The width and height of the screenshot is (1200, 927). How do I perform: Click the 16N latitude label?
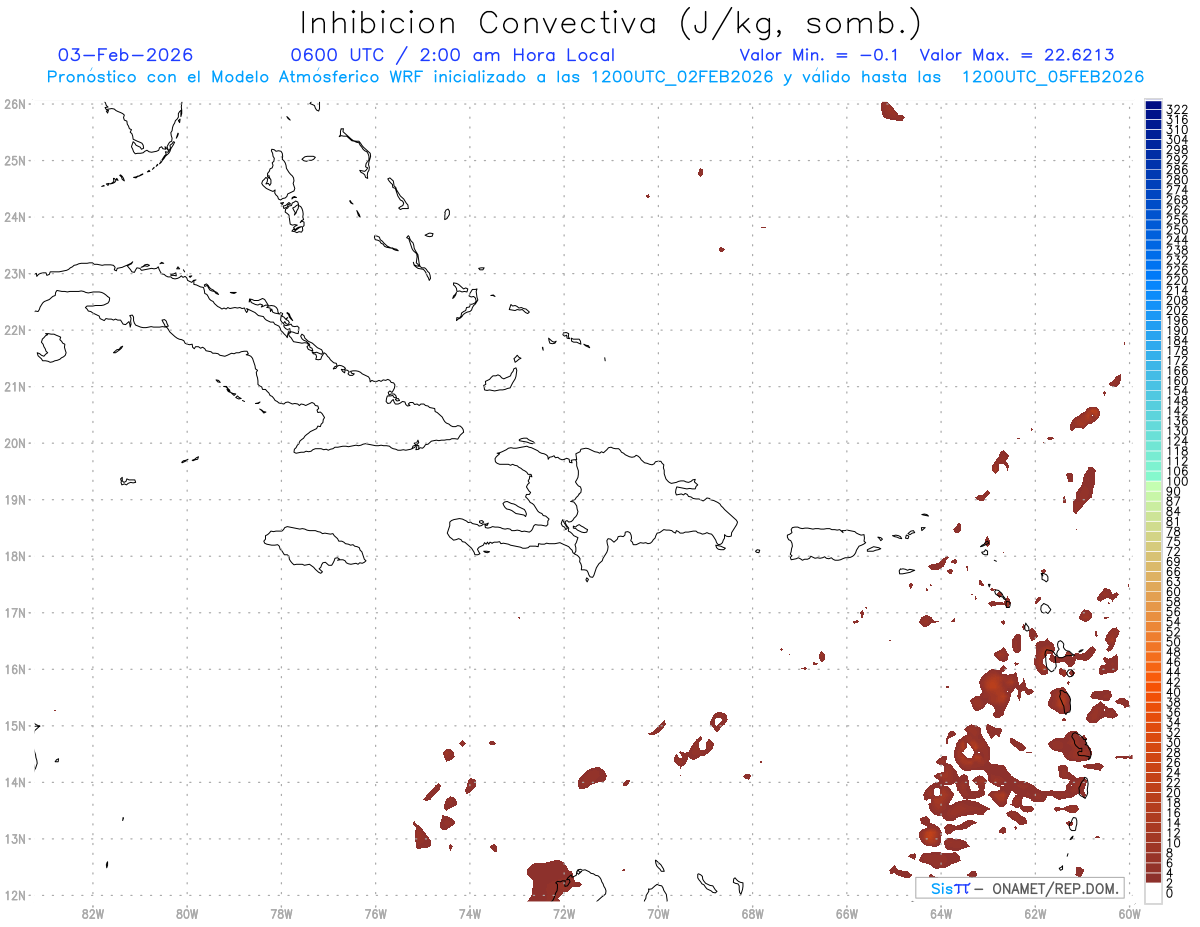pyautogui.click(x=15, y=669)
